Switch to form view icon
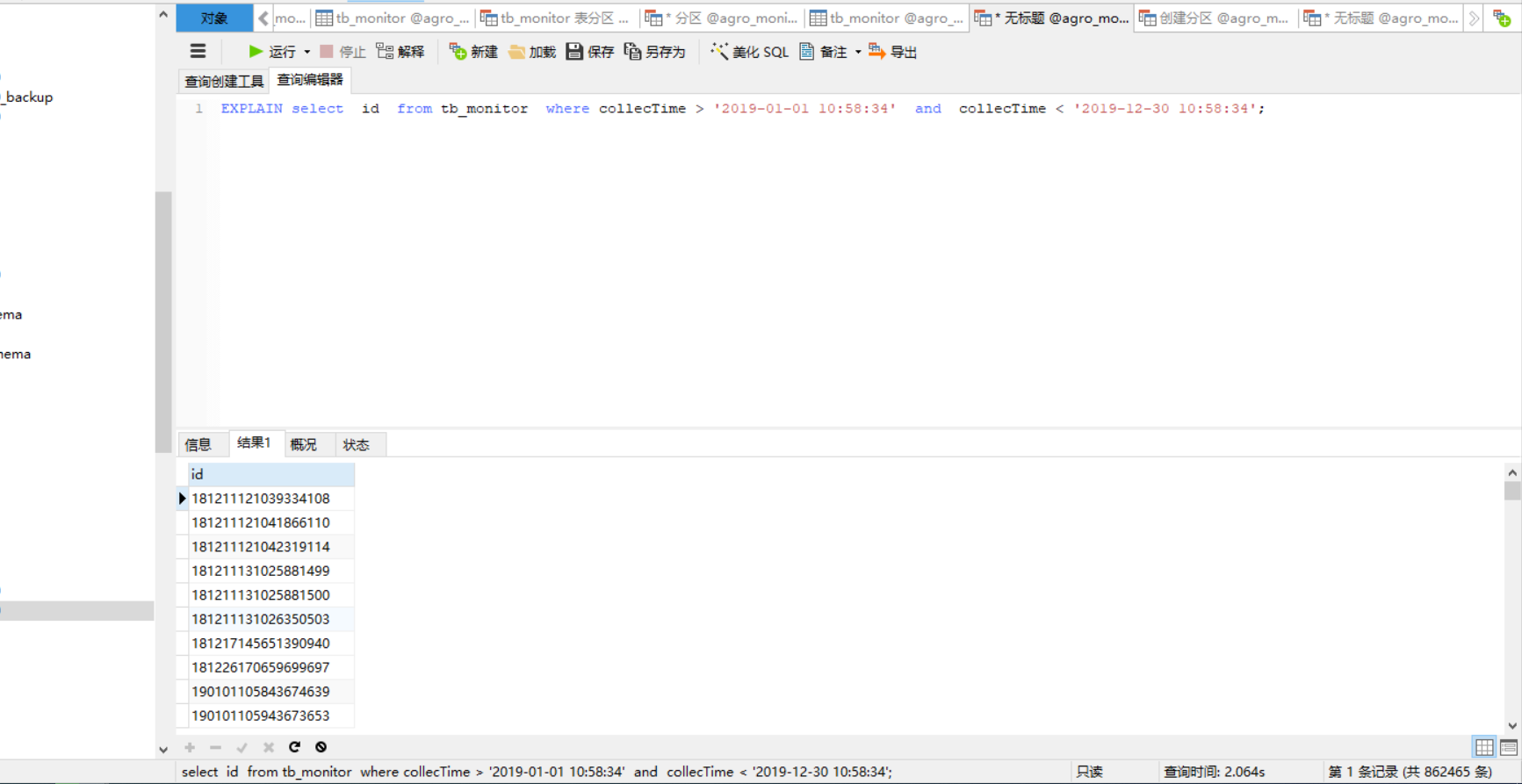Screen dimensions: 1522x784 point(1509,747)
